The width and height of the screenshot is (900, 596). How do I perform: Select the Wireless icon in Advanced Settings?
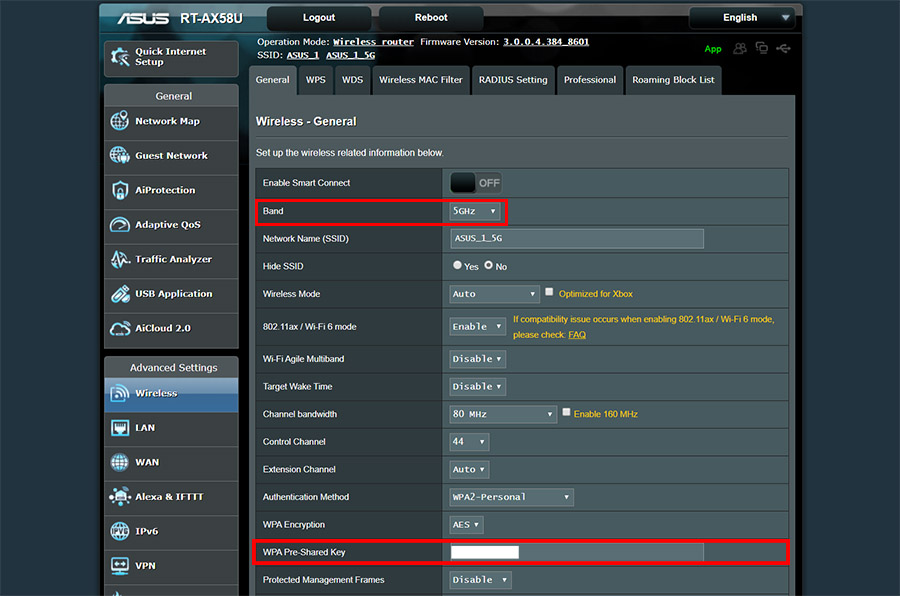tap(120, 393)
